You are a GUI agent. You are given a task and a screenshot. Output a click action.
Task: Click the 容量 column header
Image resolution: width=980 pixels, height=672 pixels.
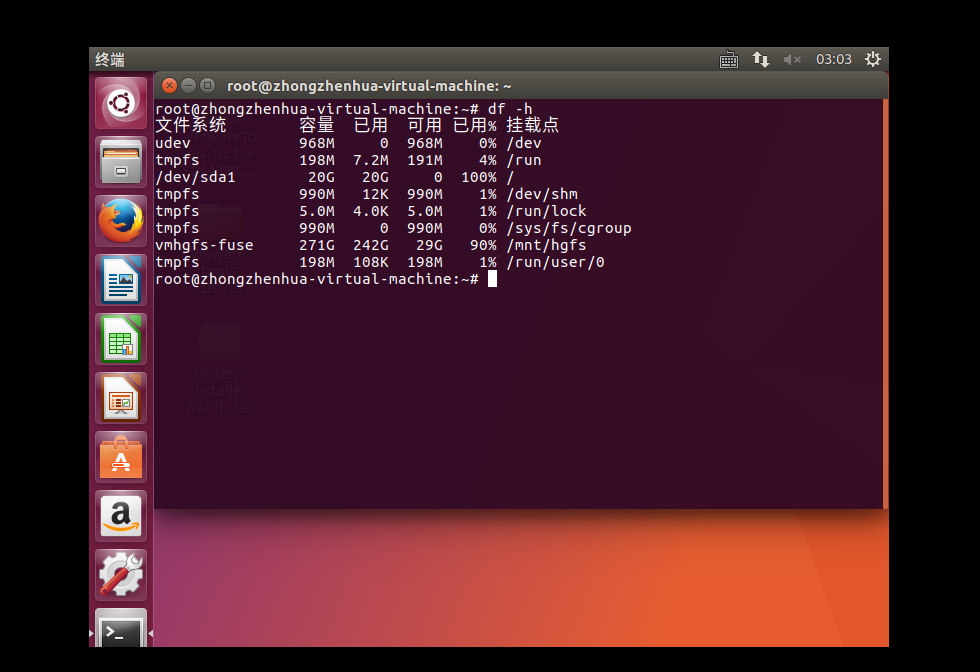tap(317, 125)
